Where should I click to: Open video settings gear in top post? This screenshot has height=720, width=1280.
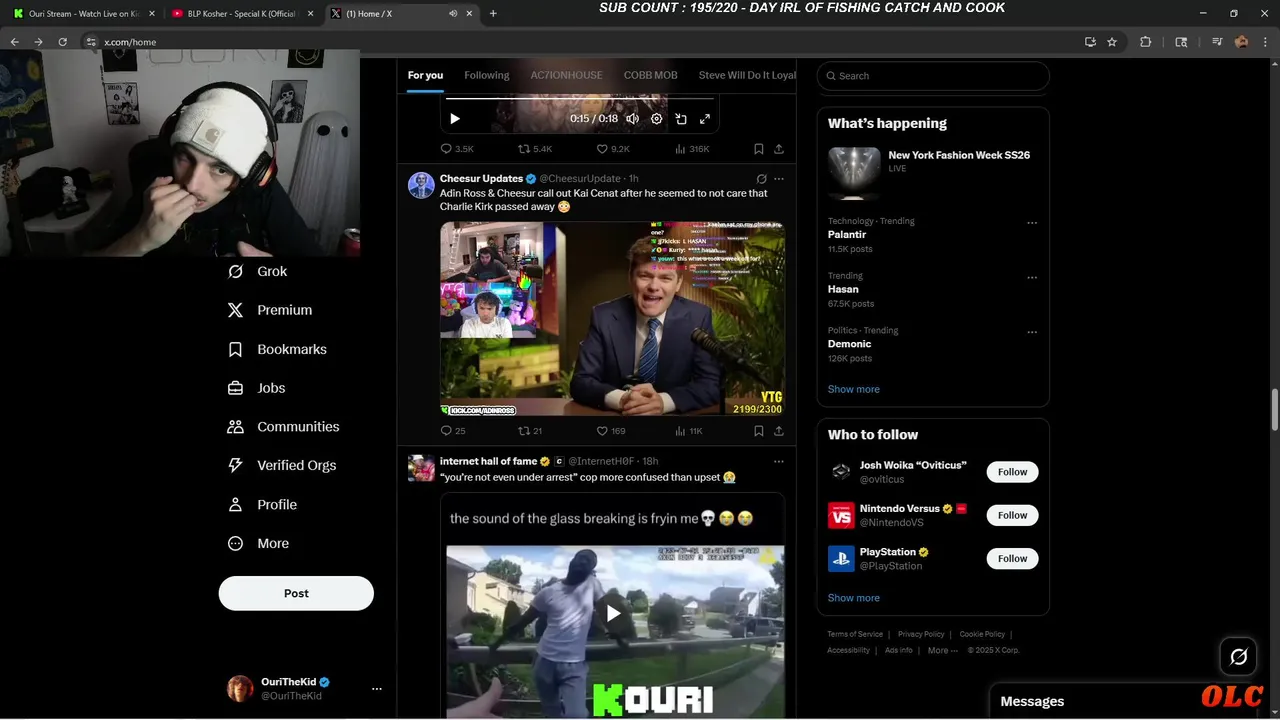coord(656,119)
